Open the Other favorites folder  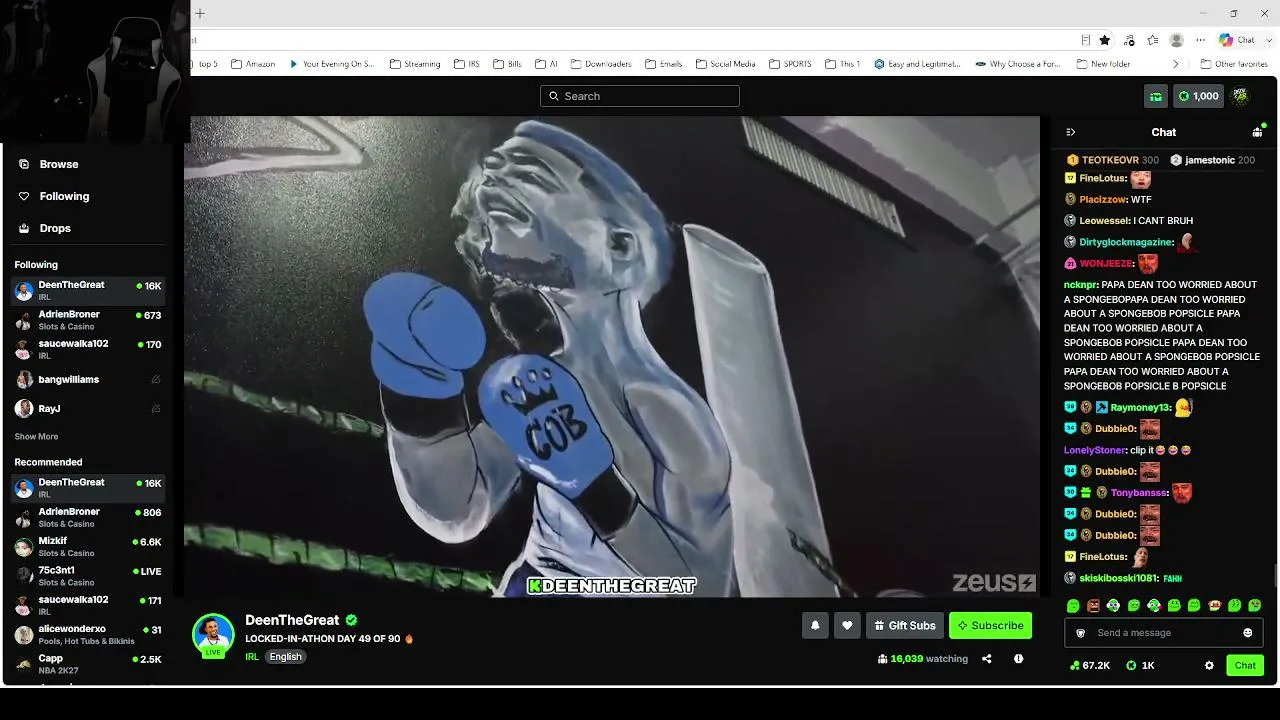pyautogui.click(x=1233, y=64)
